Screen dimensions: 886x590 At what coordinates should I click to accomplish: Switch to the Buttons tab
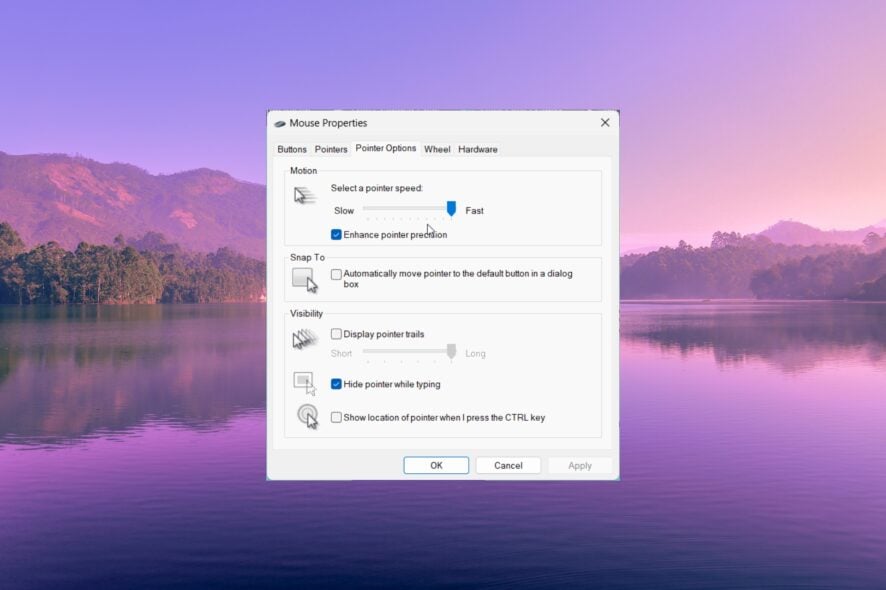coord(292,149)
